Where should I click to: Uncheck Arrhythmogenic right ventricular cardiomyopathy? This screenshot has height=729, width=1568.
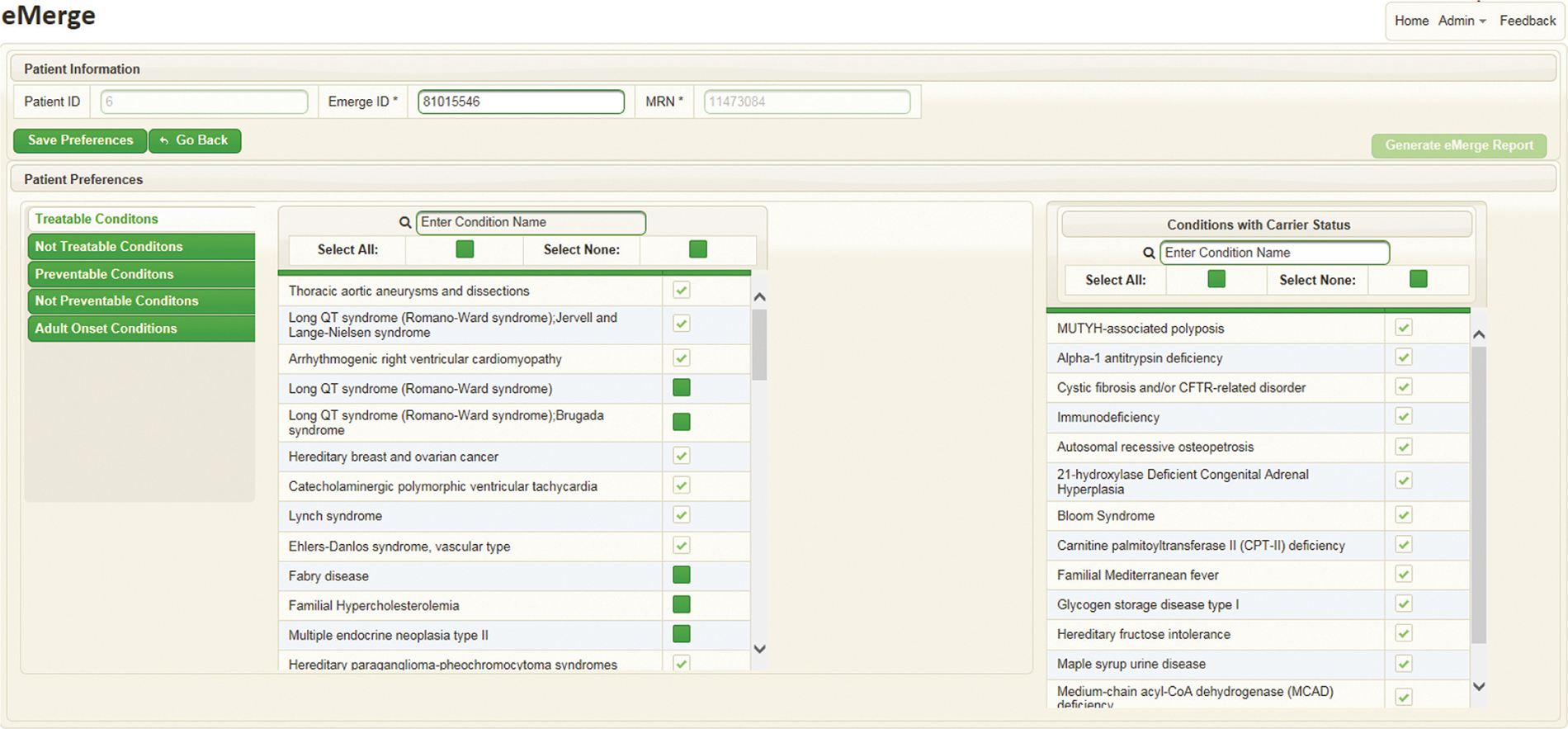[x=681, y=358]
